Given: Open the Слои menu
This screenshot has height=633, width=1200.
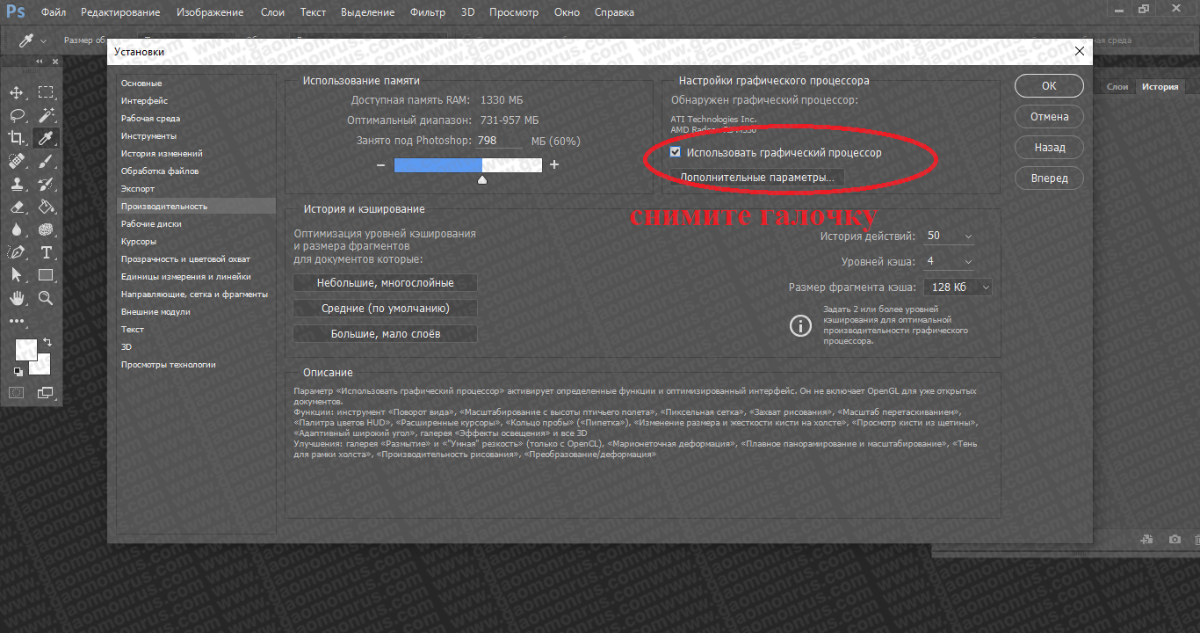Looking at the screenshot, I should (272, 13).
